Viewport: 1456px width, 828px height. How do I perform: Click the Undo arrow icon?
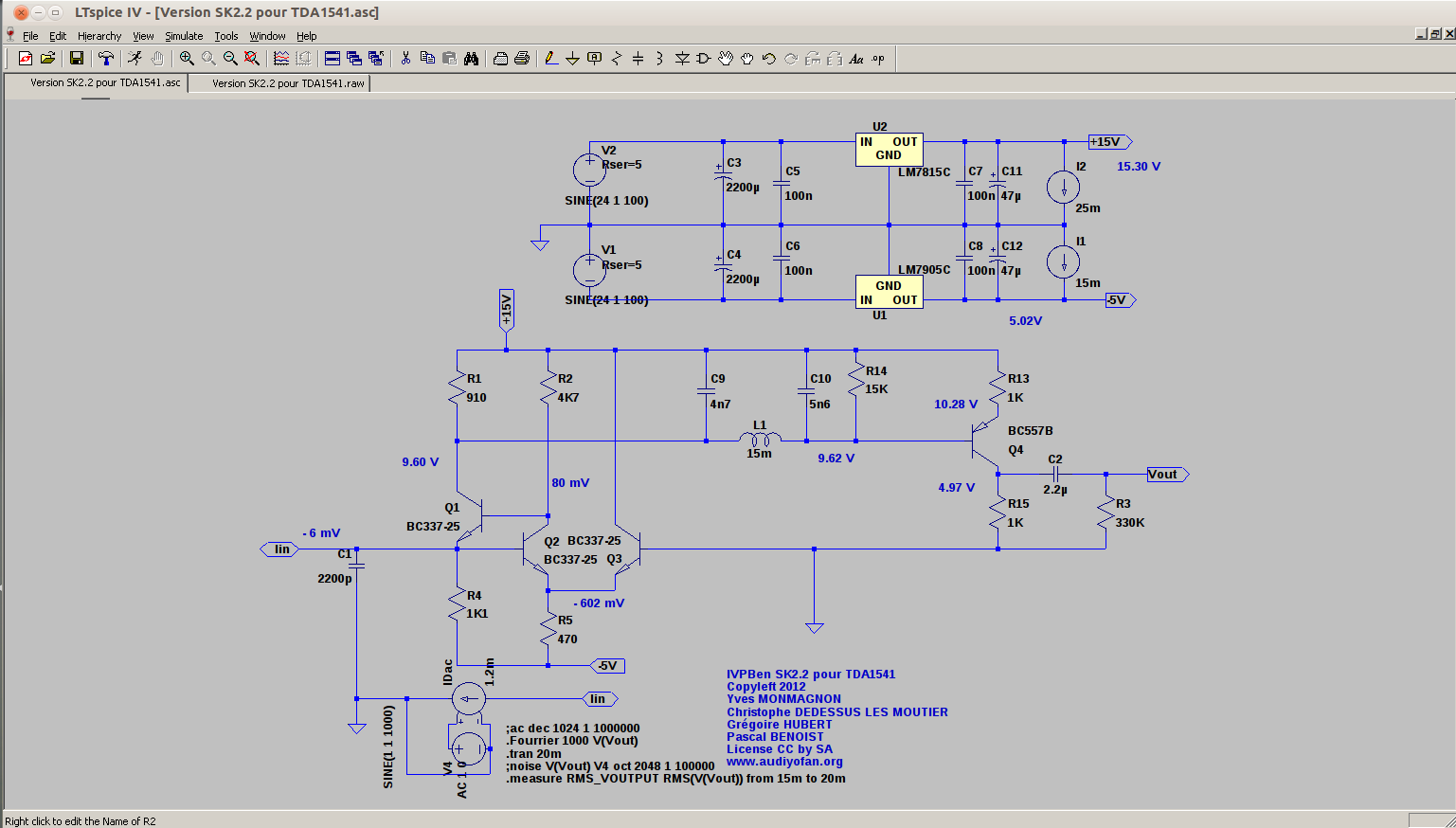pos(769,58)
